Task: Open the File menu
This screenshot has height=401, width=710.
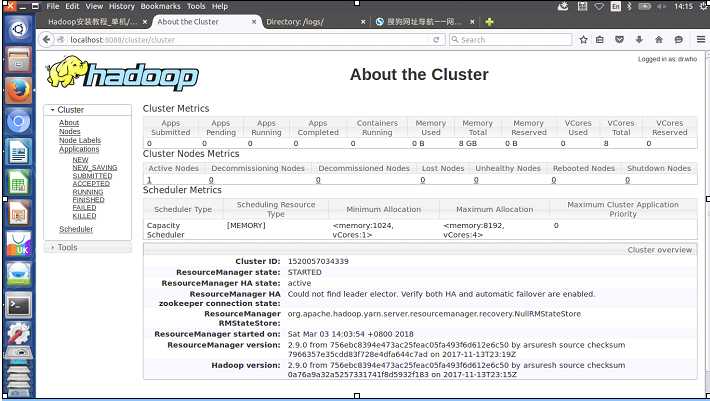Action: (x=53, y=6)
